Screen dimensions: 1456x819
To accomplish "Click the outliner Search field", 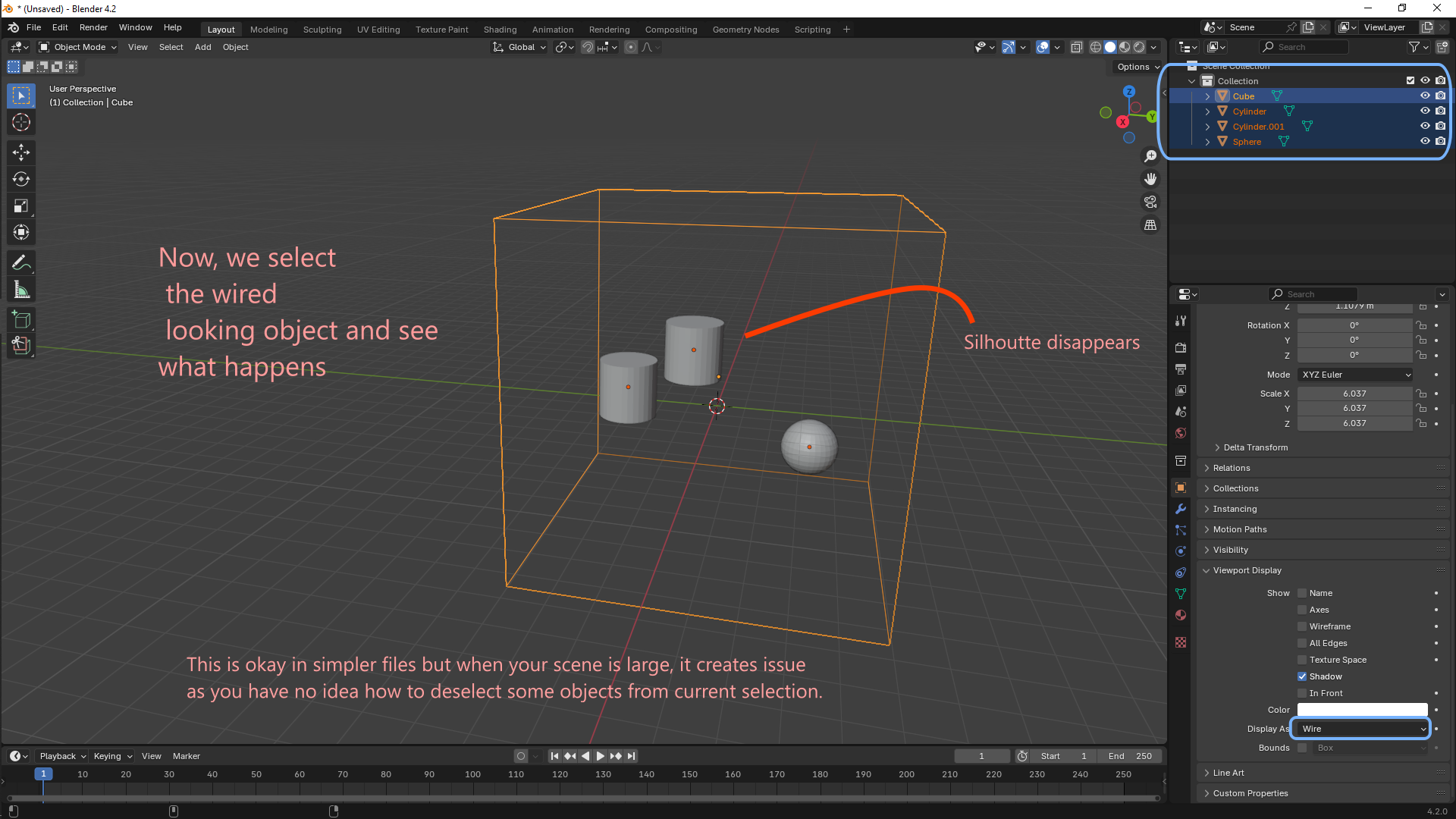I will coord(1304,47).
